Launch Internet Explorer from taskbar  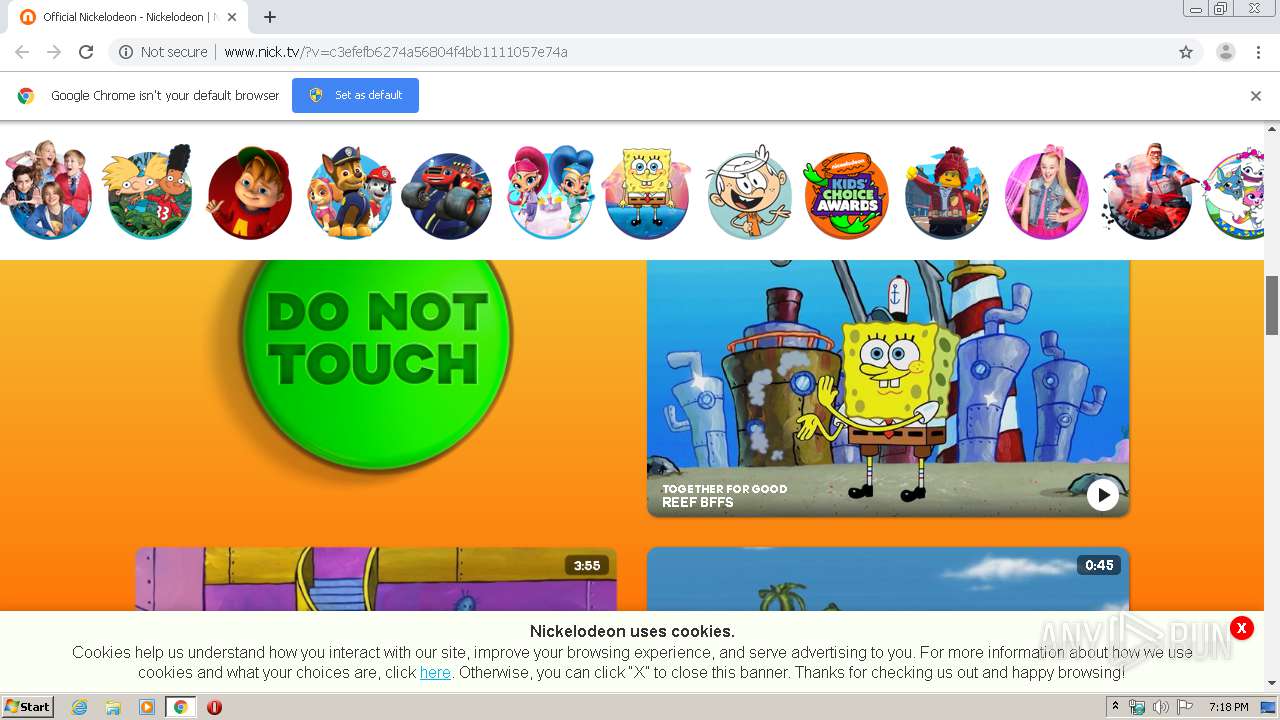point(80,707)
